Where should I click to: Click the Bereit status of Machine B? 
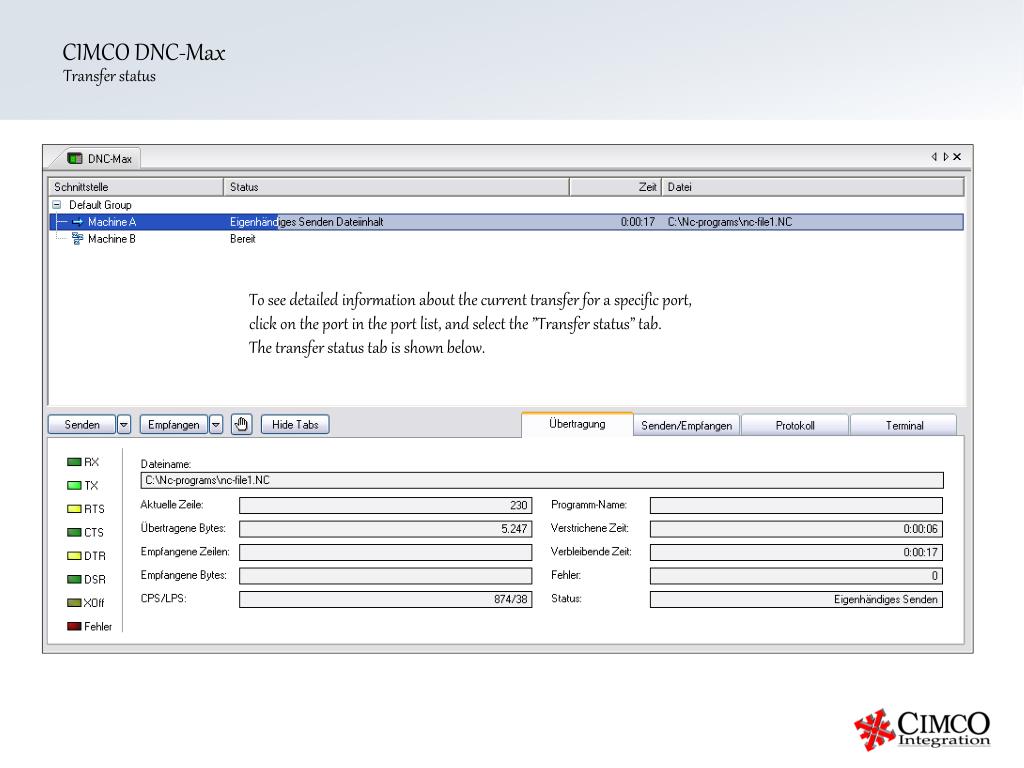click(x=242, y=239)
